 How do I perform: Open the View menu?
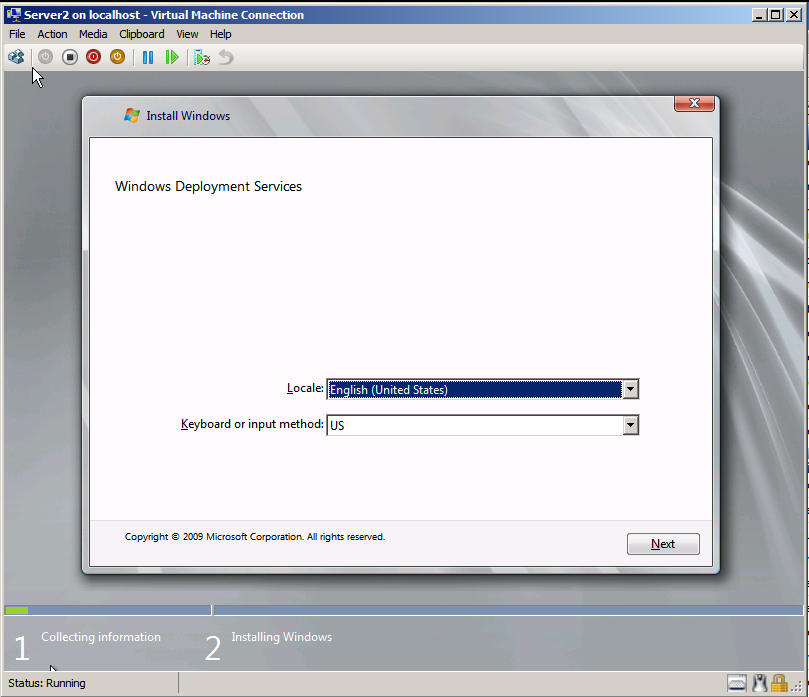tap(187, 34)
